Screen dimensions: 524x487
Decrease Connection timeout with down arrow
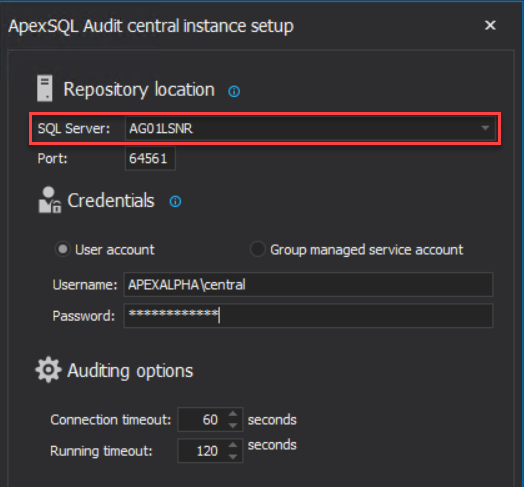click(x=233, y=425)
